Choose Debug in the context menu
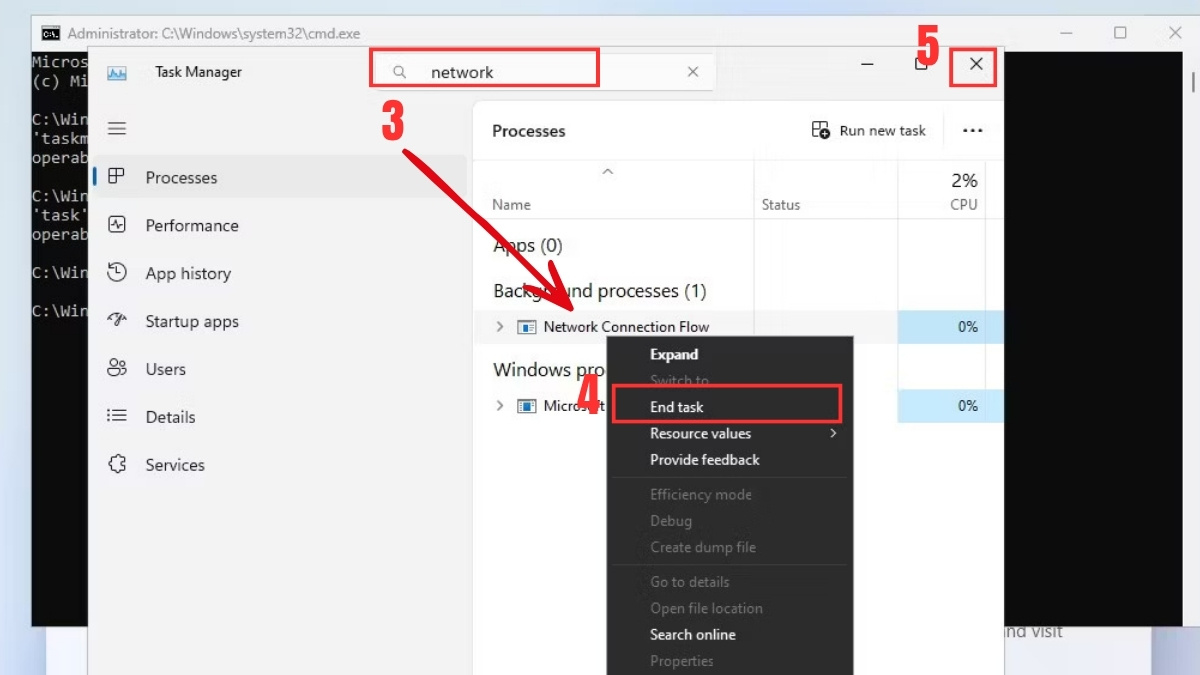The height and width of the screenshot is (675, 1200). (671, 521)
